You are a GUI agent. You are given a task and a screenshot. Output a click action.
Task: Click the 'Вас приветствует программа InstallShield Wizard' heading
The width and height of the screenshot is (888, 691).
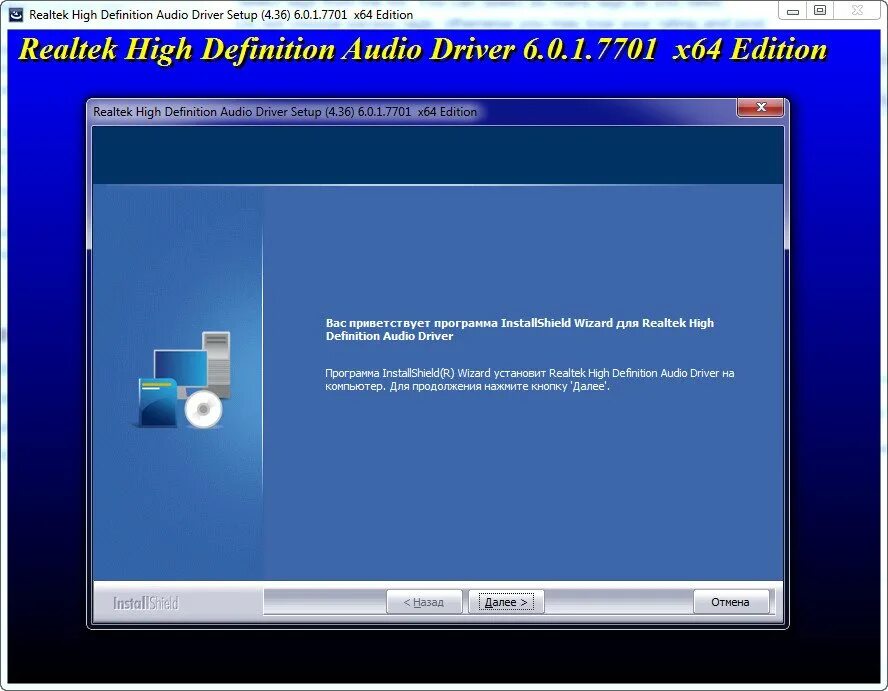[519, 329]
